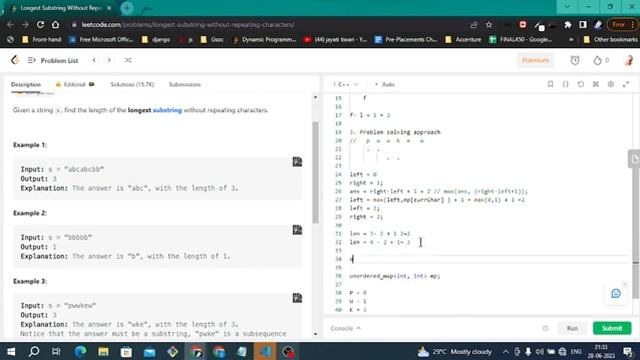Open the Submissions tab
Screen dimensions: 640x360
[185, 84]
